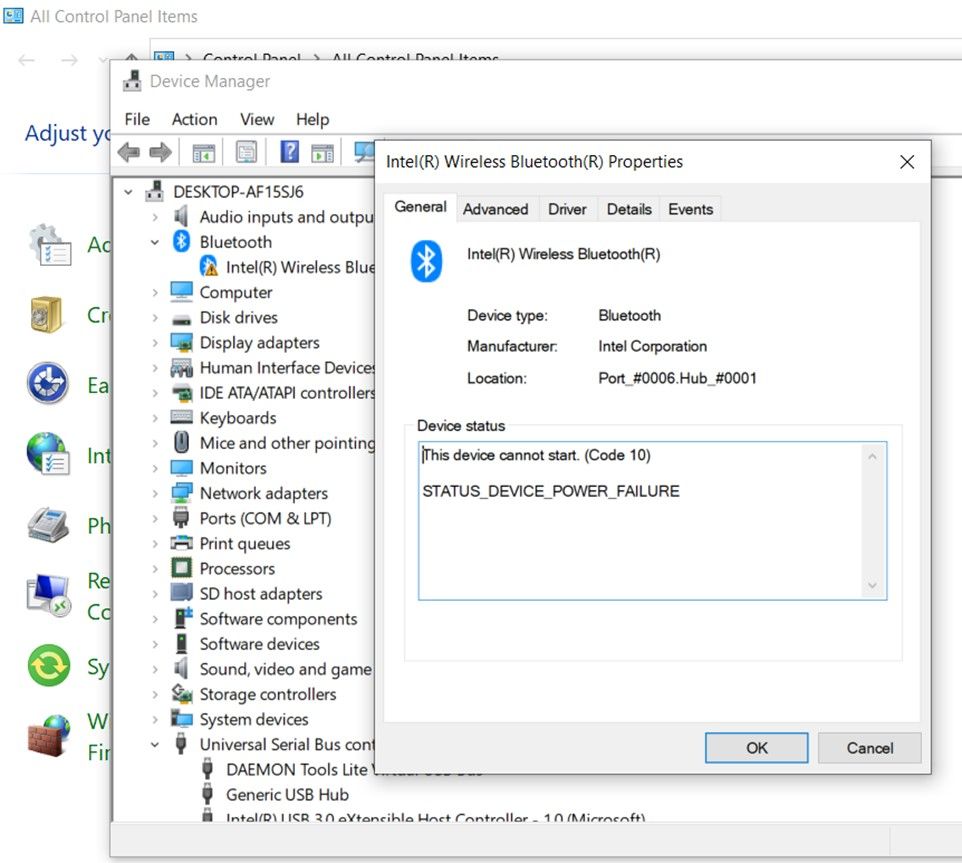
Task: Switch to the Advanced tab
Action: [x=496, y=209]
